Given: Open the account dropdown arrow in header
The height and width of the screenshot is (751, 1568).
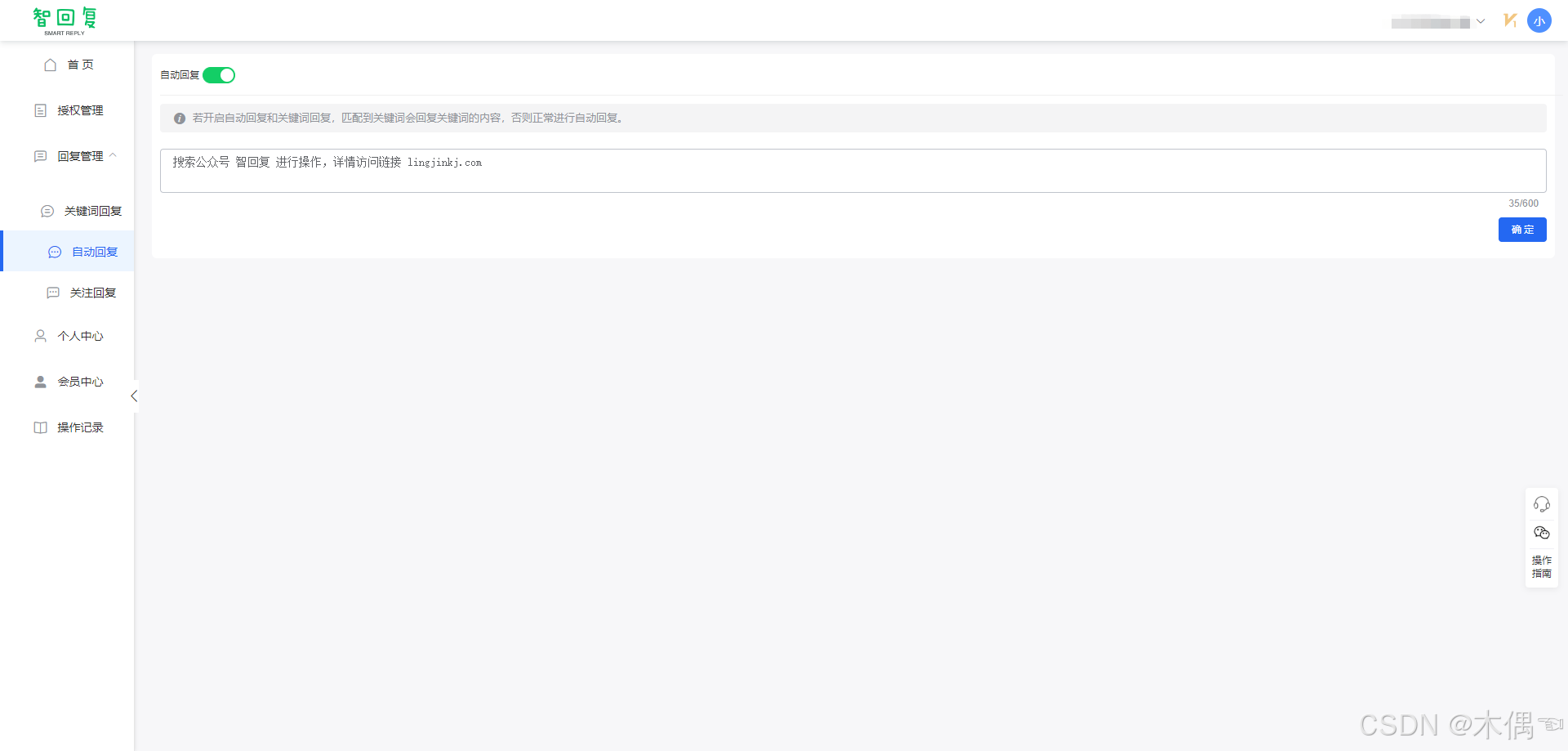Looking at the screenshot, I should point(1481,22).
